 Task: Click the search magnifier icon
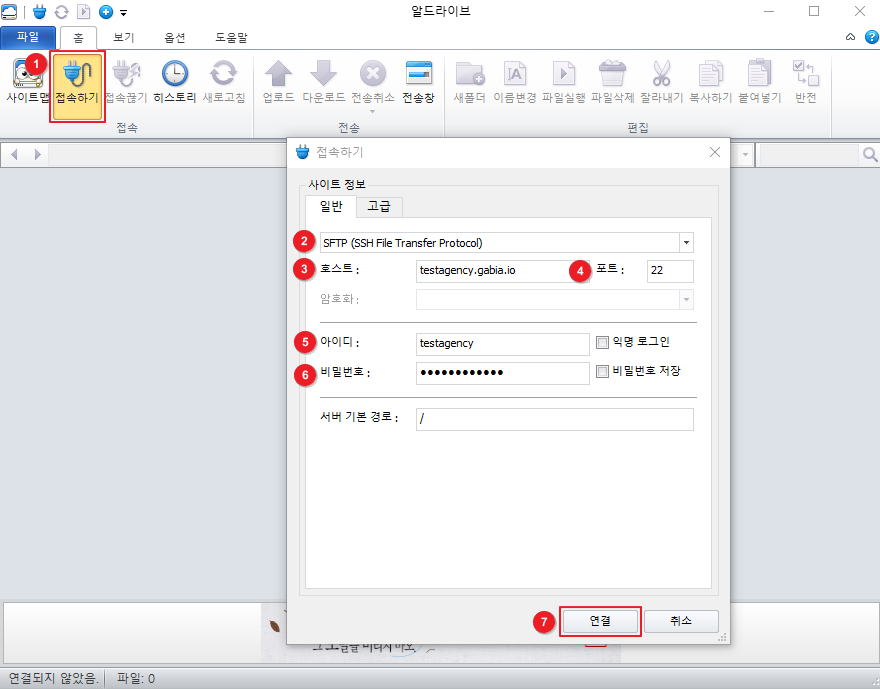[870, 154]
